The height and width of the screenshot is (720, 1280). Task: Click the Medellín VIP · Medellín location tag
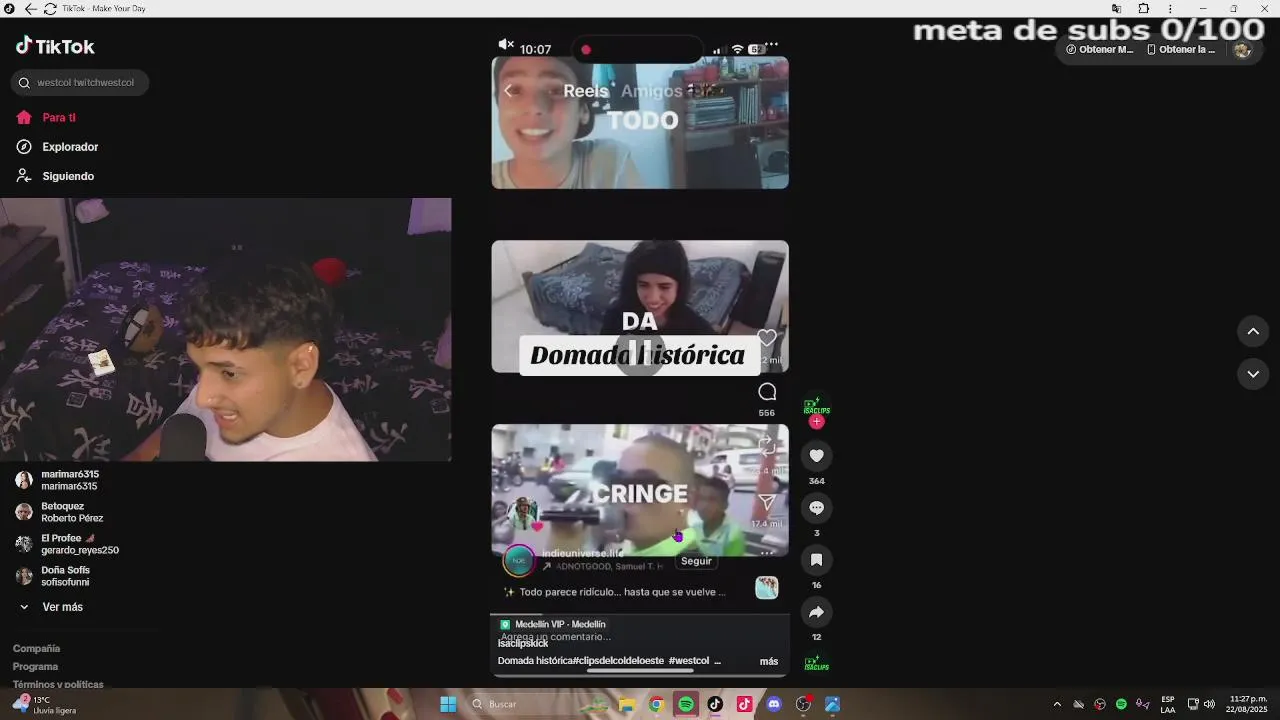(552, 624)
